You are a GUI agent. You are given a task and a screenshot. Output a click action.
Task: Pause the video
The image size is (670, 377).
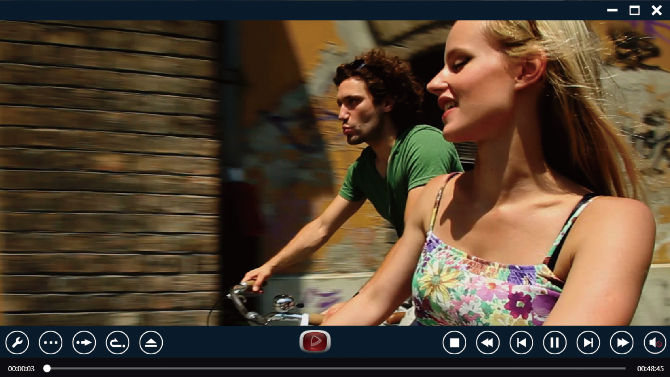click(x=555, y=343)
